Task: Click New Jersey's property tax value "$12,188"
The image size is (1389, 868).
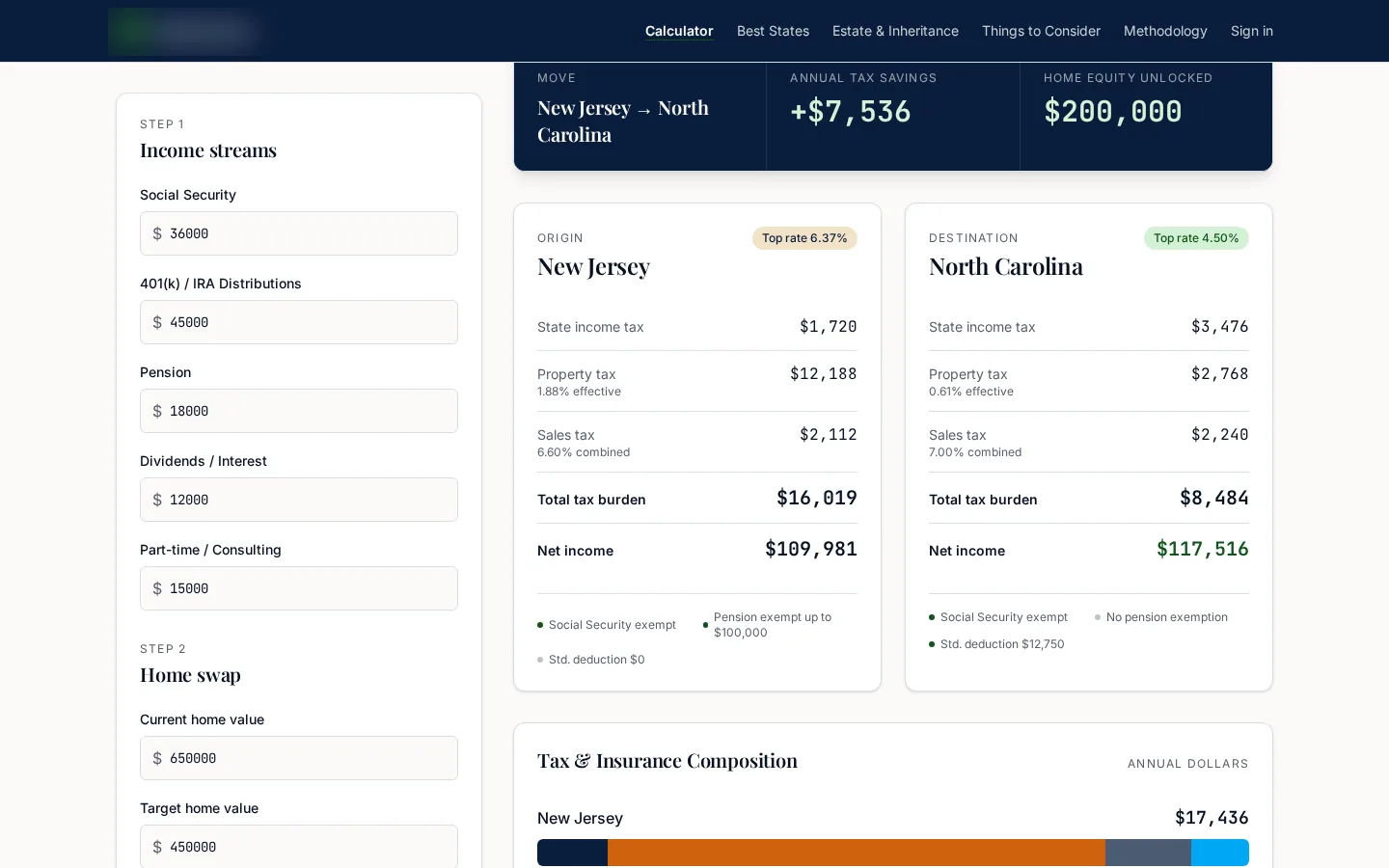Action: tap(824, 374)
